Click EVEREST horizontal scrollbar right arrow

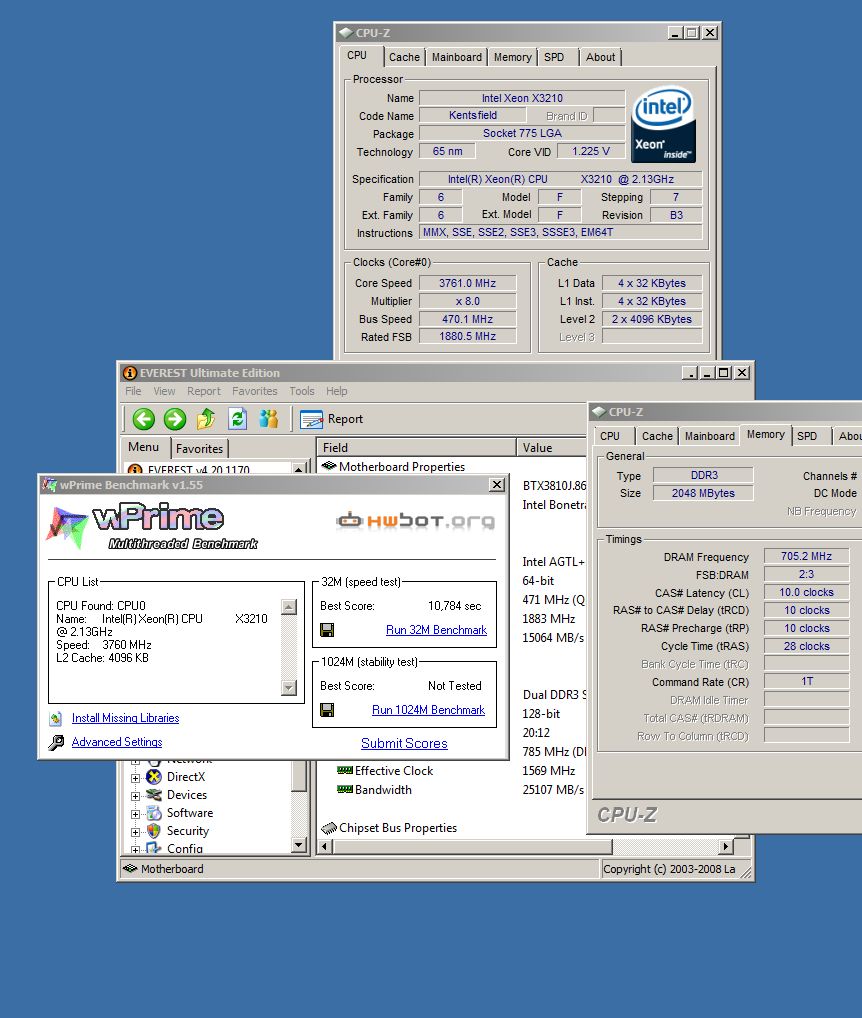tap(727, 847)
